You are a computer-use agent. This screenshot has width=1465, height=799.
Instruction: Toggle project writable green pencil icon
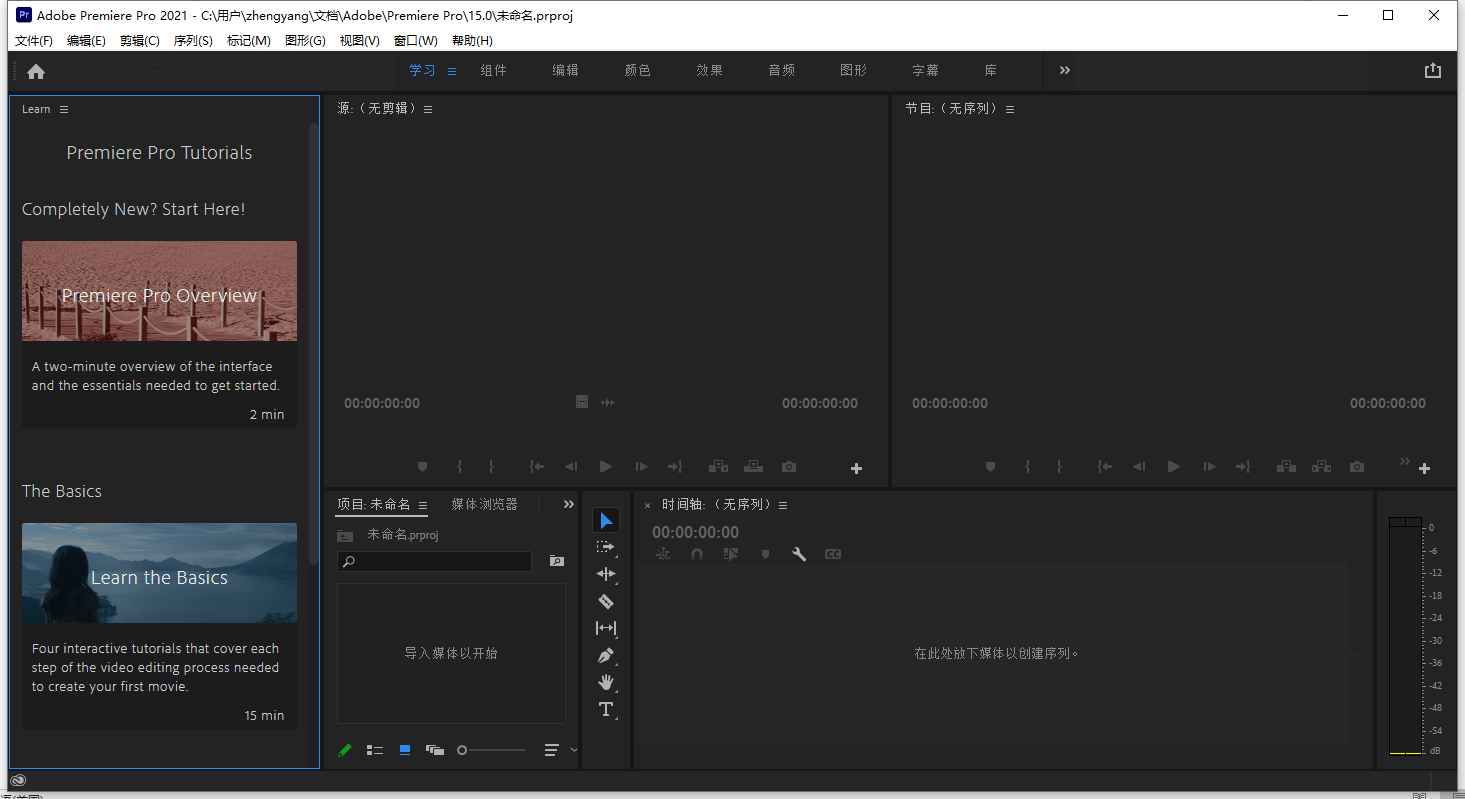point(344,750)
